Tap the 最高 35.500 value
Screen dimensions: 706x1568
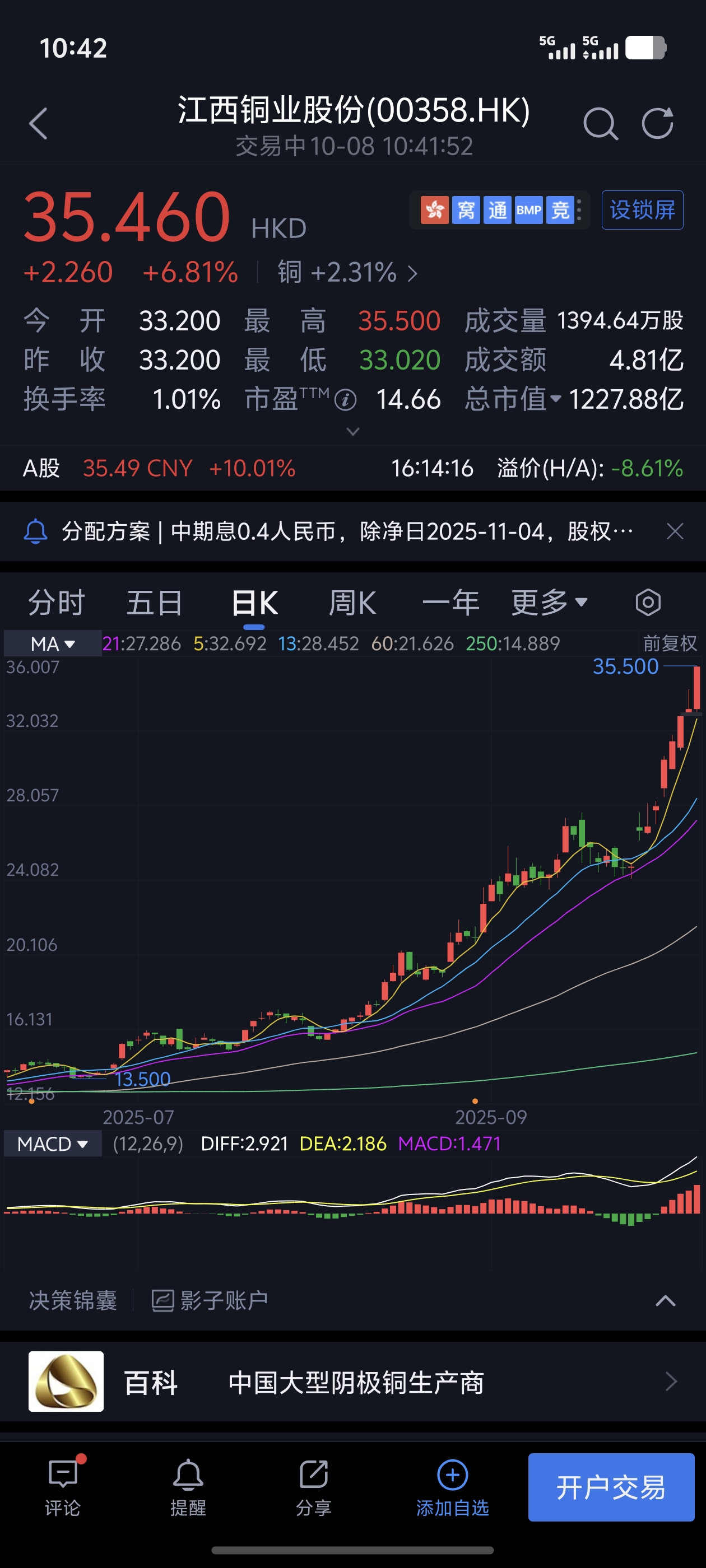(x=399, y=321)
